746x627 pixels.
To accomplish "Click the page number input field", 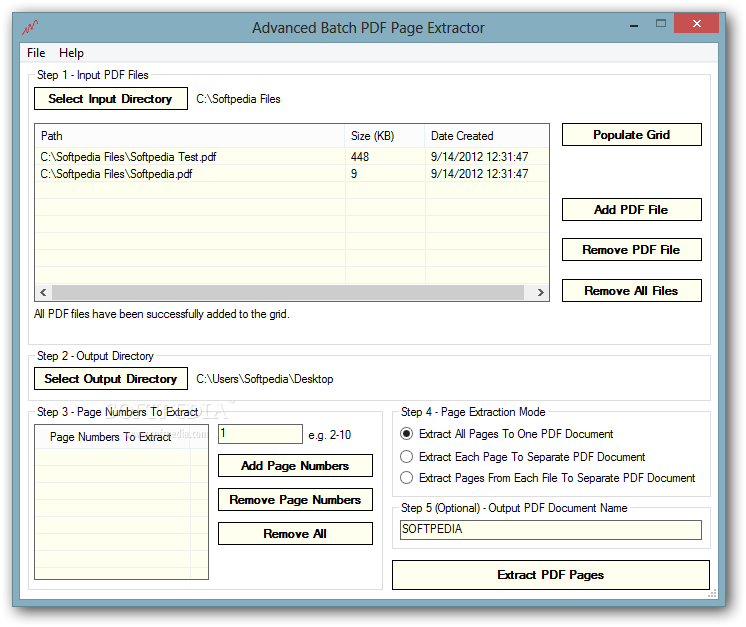I will [260, 434].
